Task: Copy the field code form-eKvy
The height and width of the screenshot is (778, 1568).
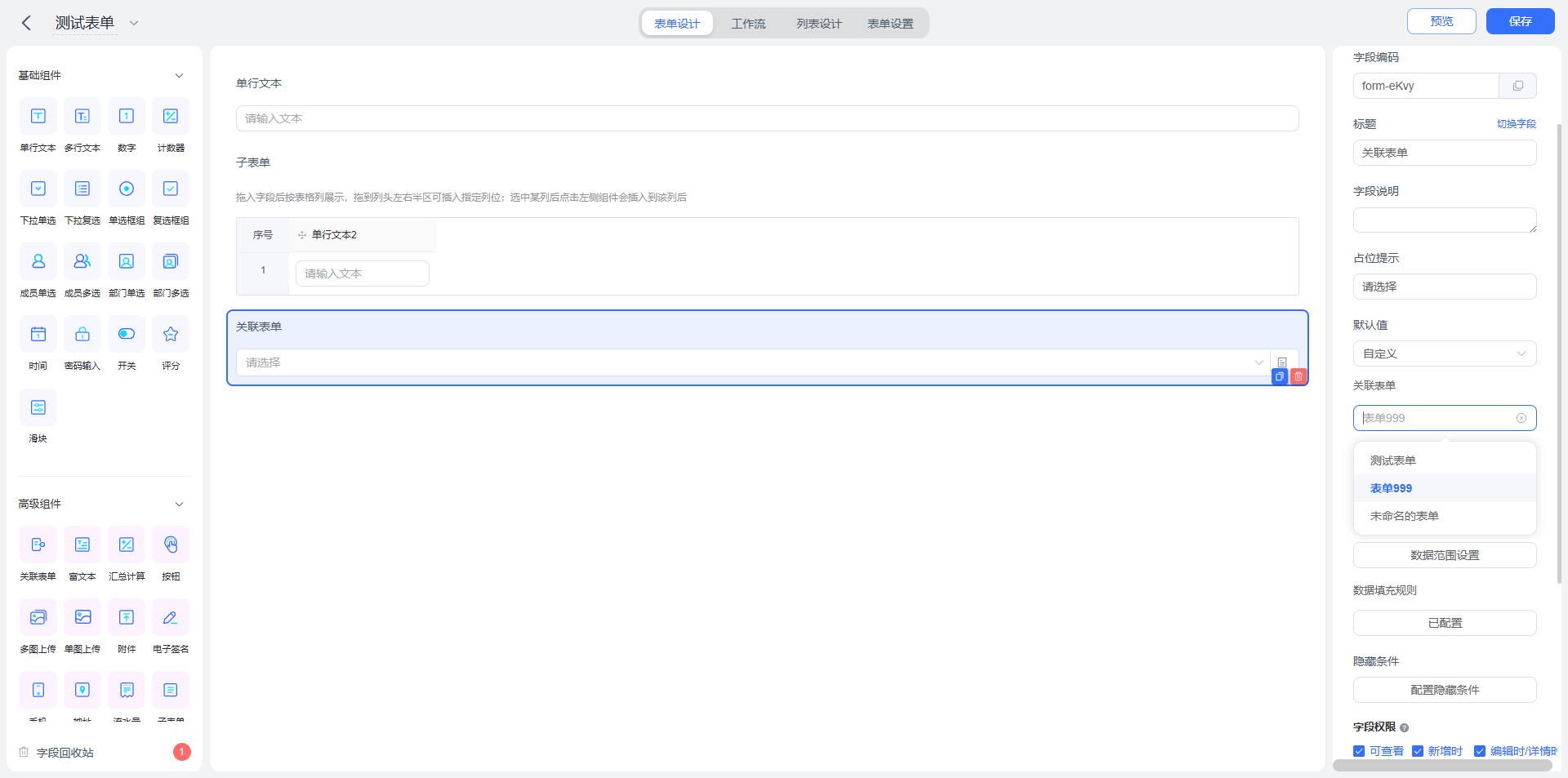Action: (x=1517, y=86)
